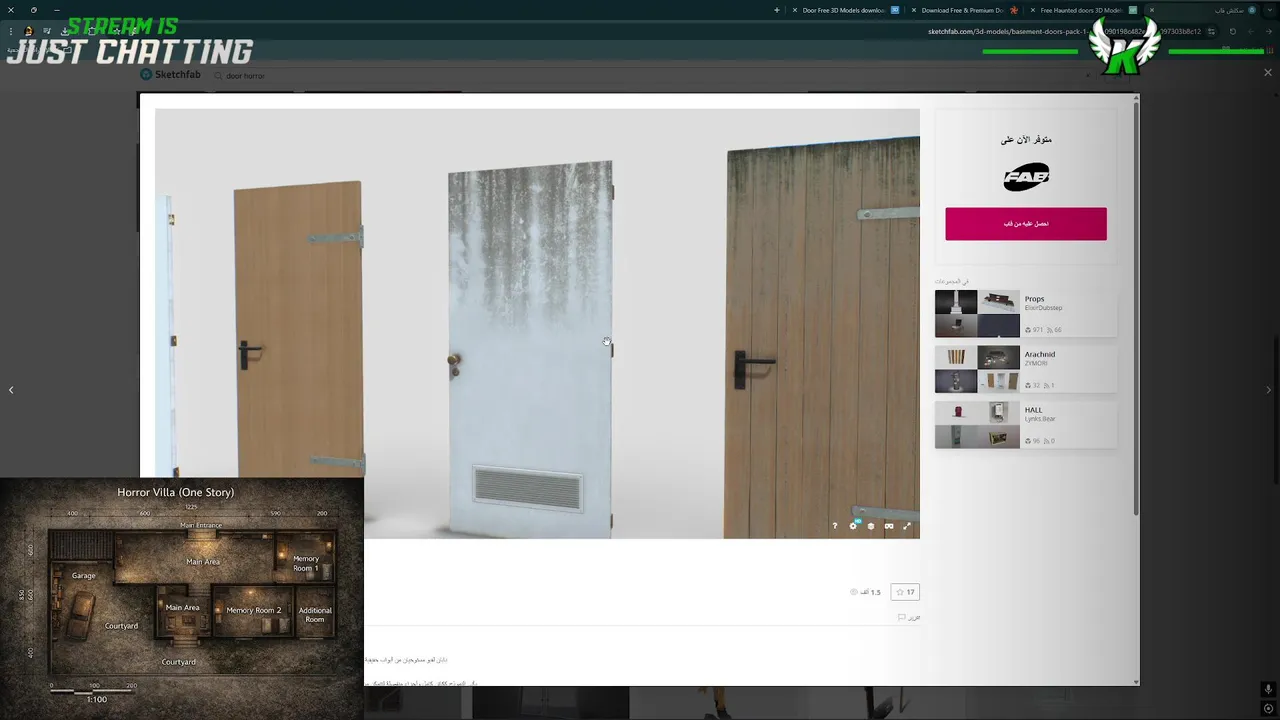Click the pink get-it-on-Fab button
Screen dimensions: 1280x720
[x=1026, y=224]
